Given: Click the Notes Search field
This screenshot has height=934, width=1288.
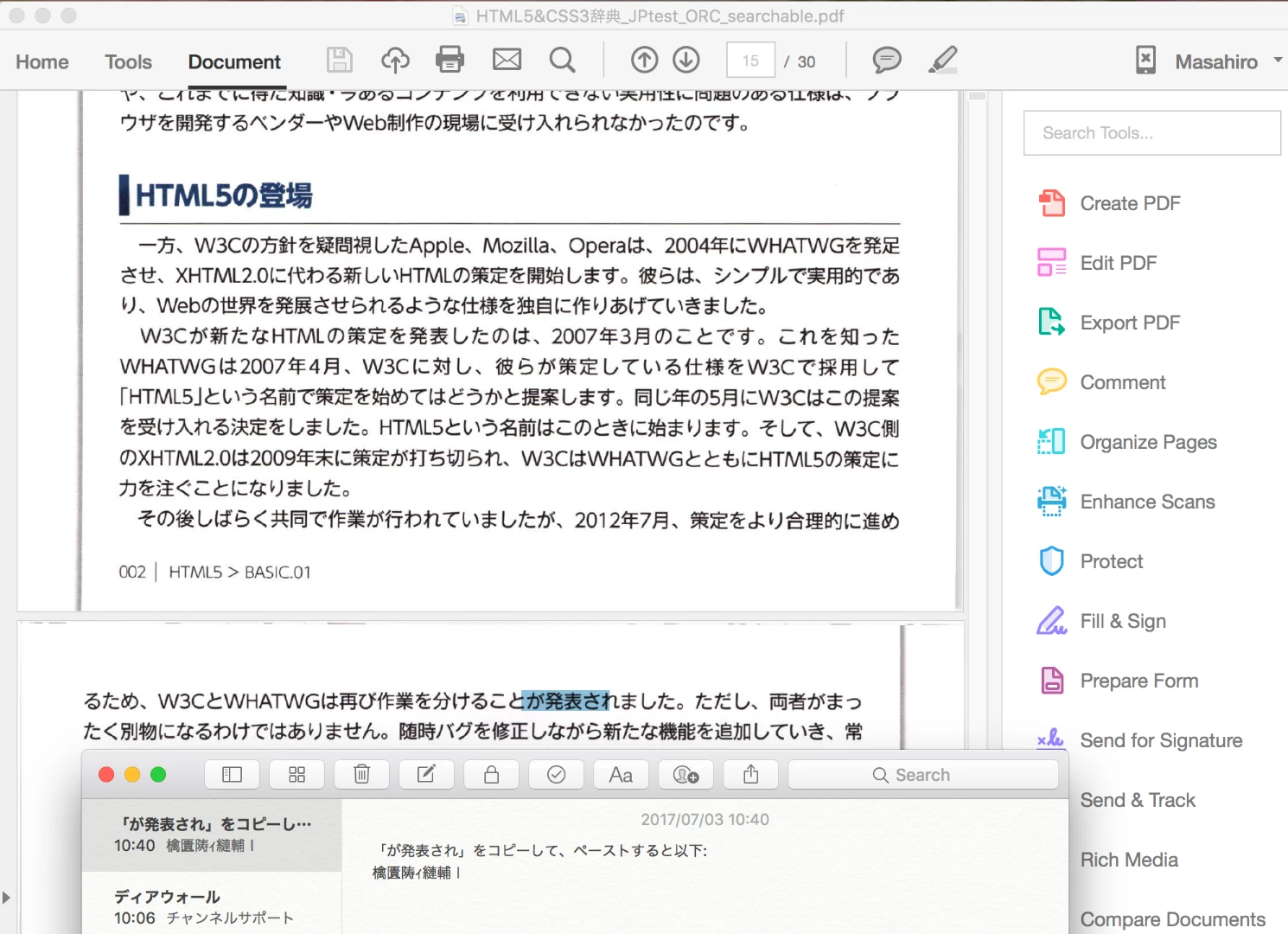Looking at the screenshot, I should (x=923, y=775).
